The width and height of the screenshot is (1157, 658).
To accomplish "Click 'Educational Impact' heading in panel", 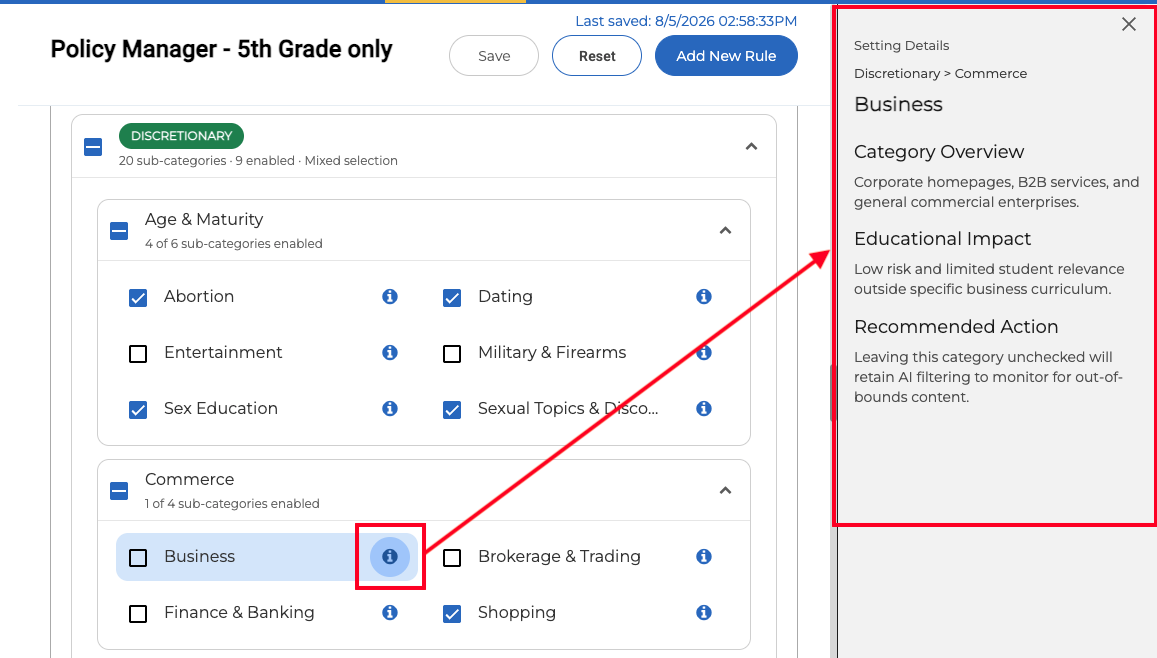I will [x=942, y=239].
